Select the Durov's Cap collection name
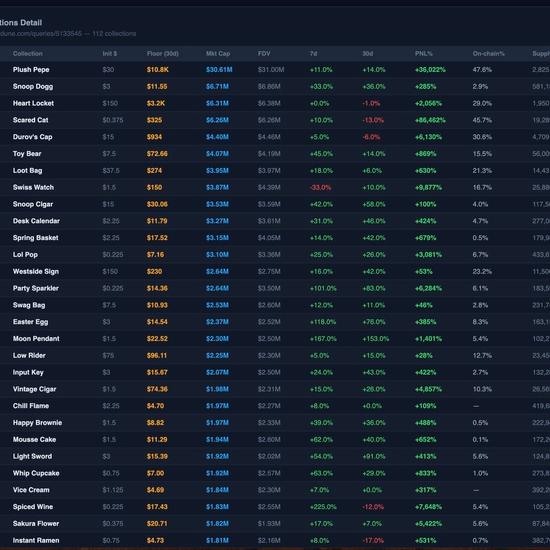 coord(33,137)
